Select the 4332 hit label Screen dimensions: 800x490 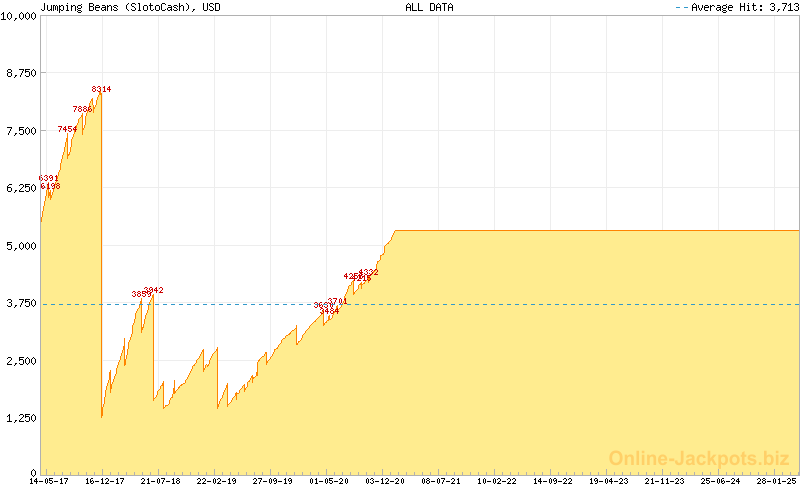click(x=368, y=273)
